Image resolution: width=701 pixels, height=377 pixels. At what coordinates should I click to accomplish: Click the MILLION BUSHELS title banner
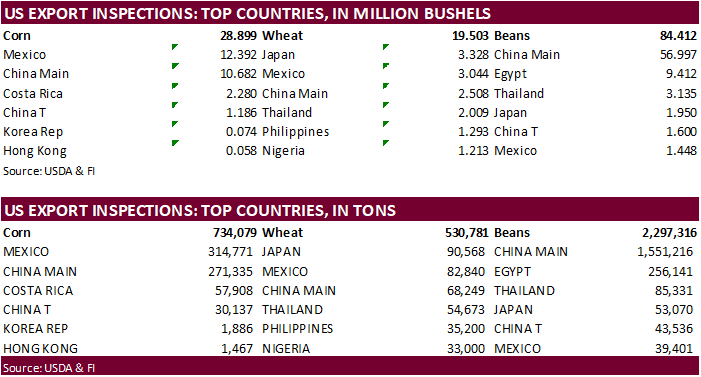pos(350,13)
